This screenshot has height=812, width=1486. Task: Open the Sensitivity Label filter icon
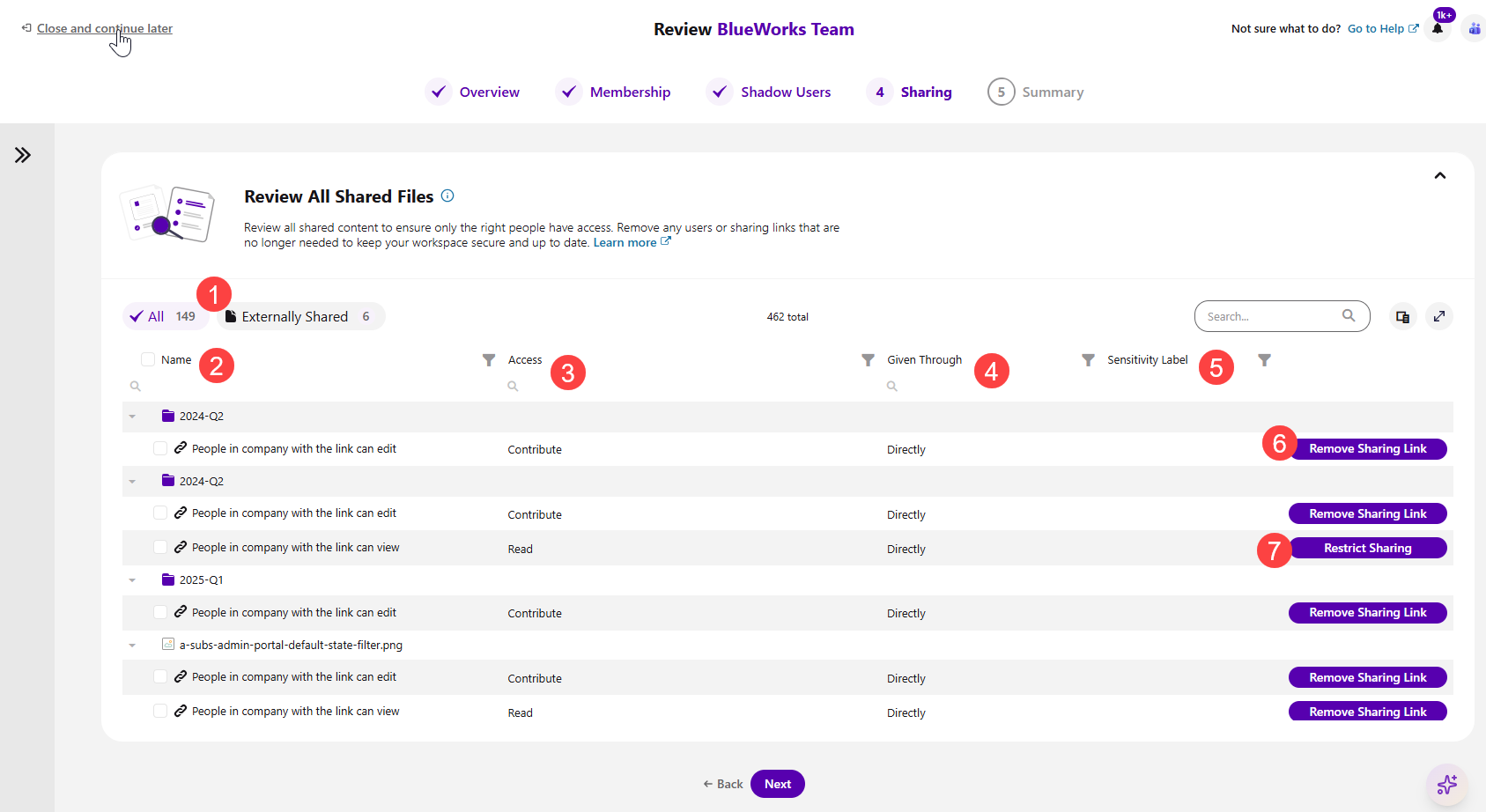click(x=1264, y=360)
